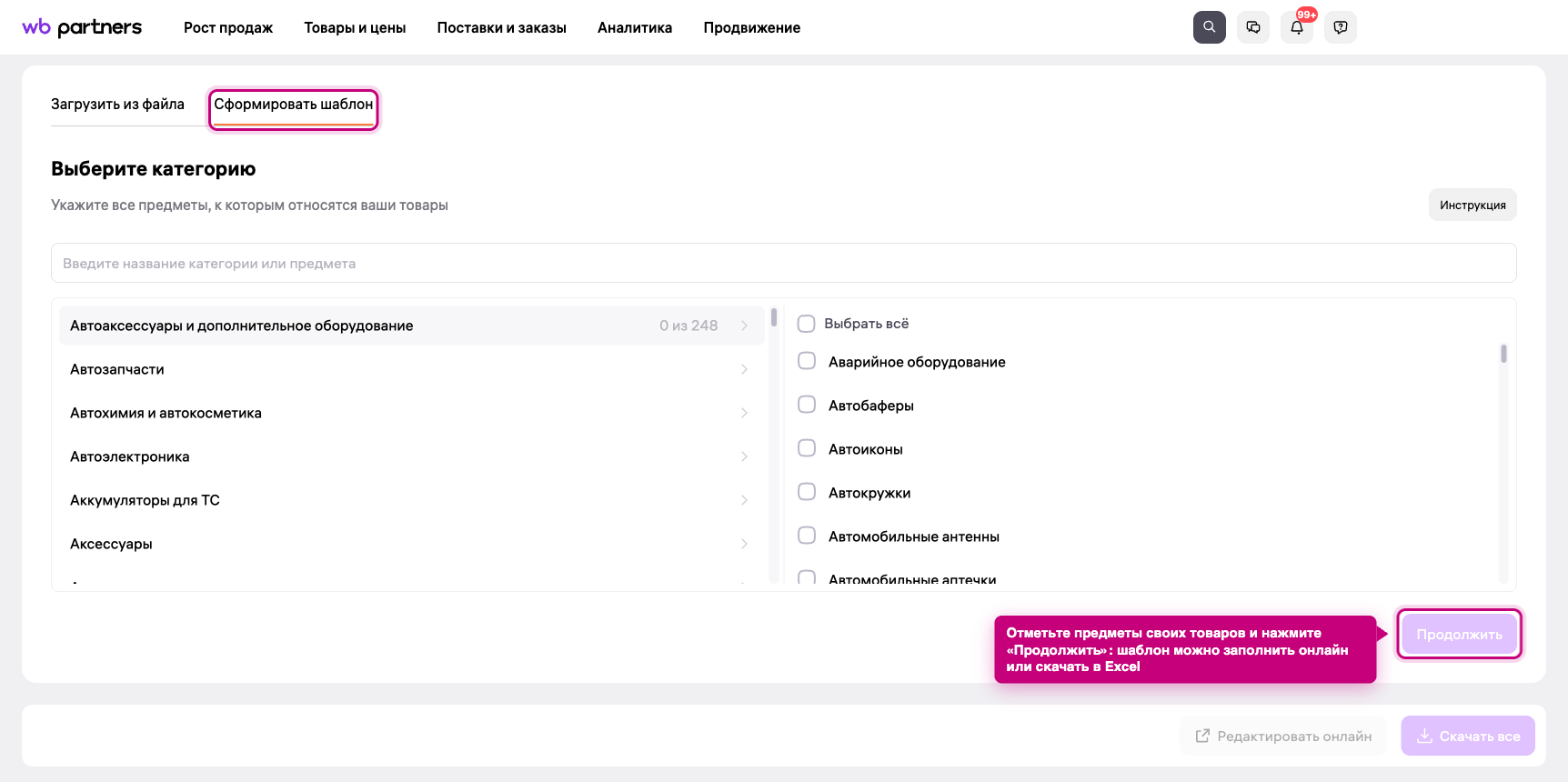This screenshot has width=1568, height=782.
Task: Click Редактировать онлайн button
Action: point(1282,736)
